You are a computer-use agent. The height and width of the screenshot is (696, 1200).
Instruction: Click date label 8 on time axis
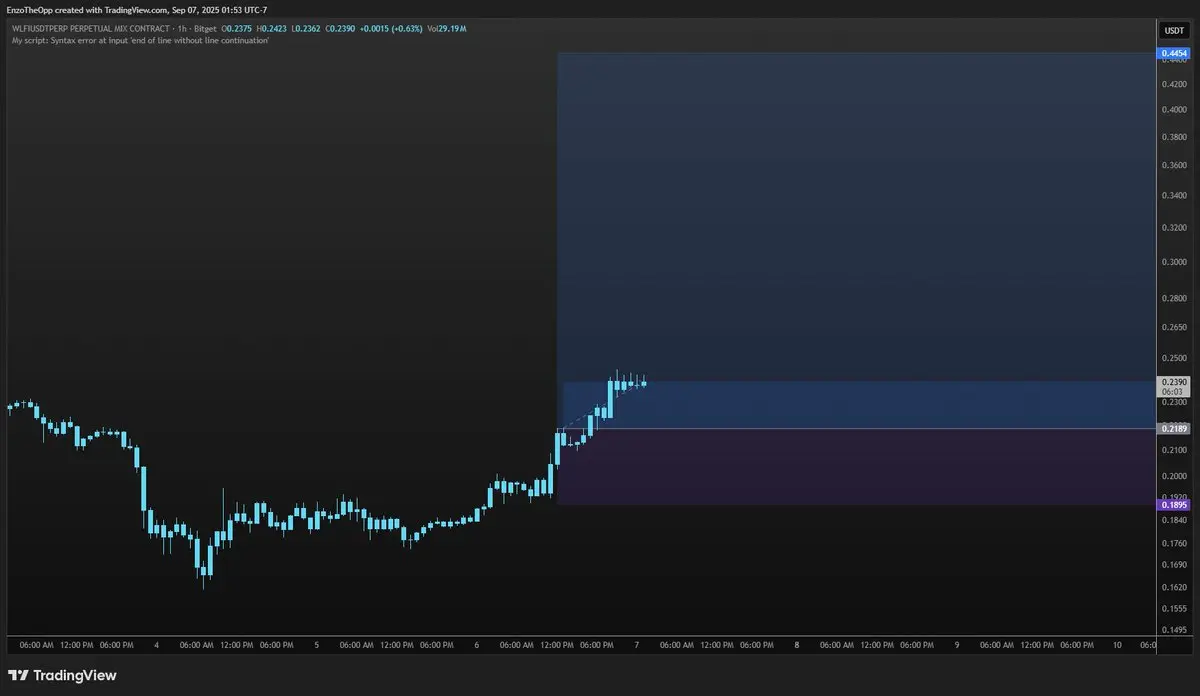tap(797, 645)
